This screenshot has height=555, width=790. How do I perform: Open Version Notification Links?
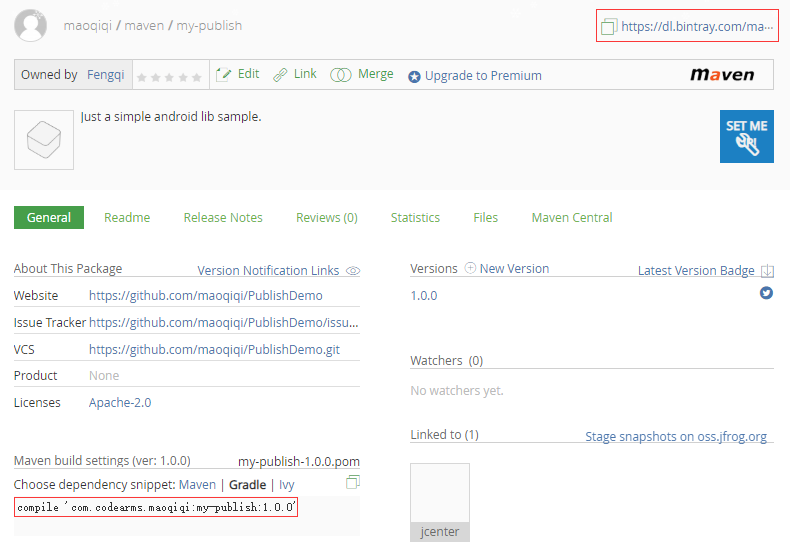click(x=268, y=270)
